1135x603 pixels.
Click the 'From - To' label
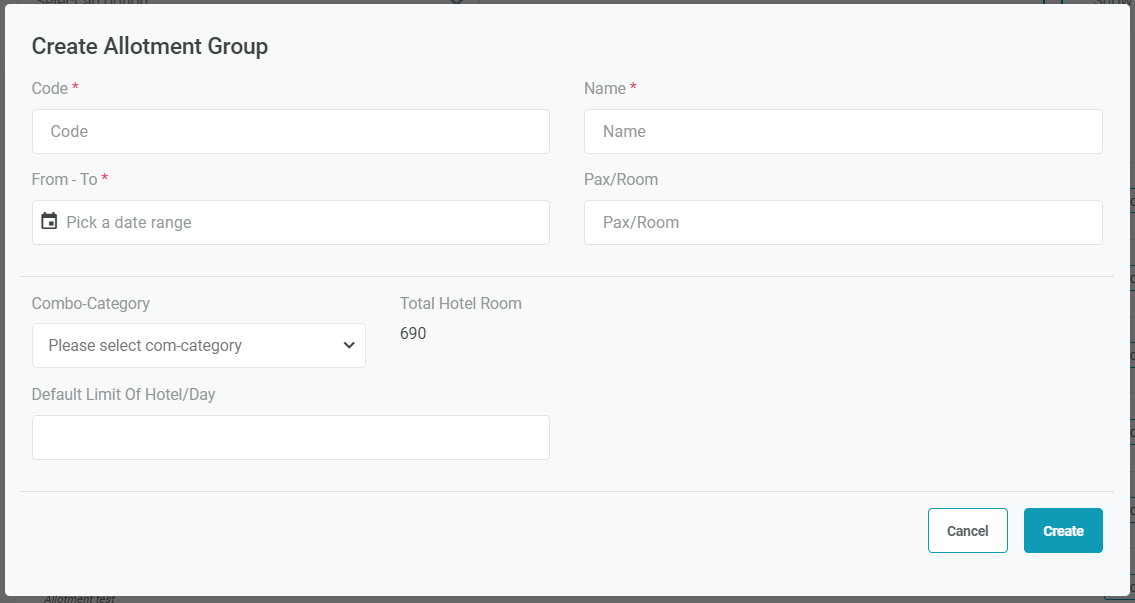(65, 179)
